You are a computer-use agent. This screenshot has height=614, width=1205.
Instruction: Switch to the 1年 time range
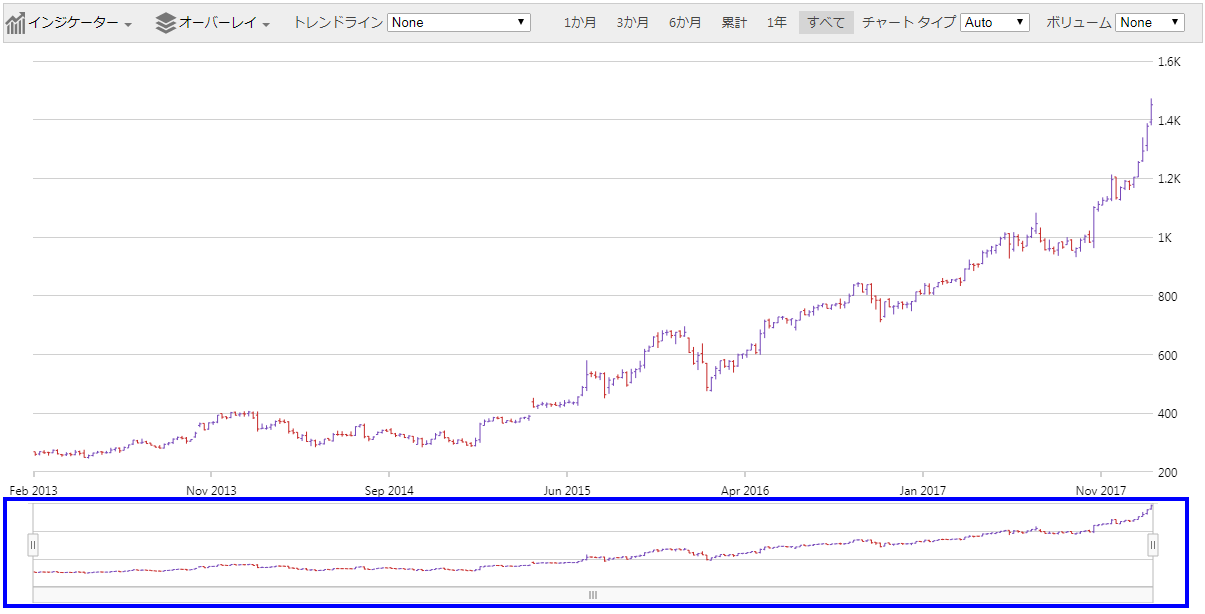coord(777,21)
